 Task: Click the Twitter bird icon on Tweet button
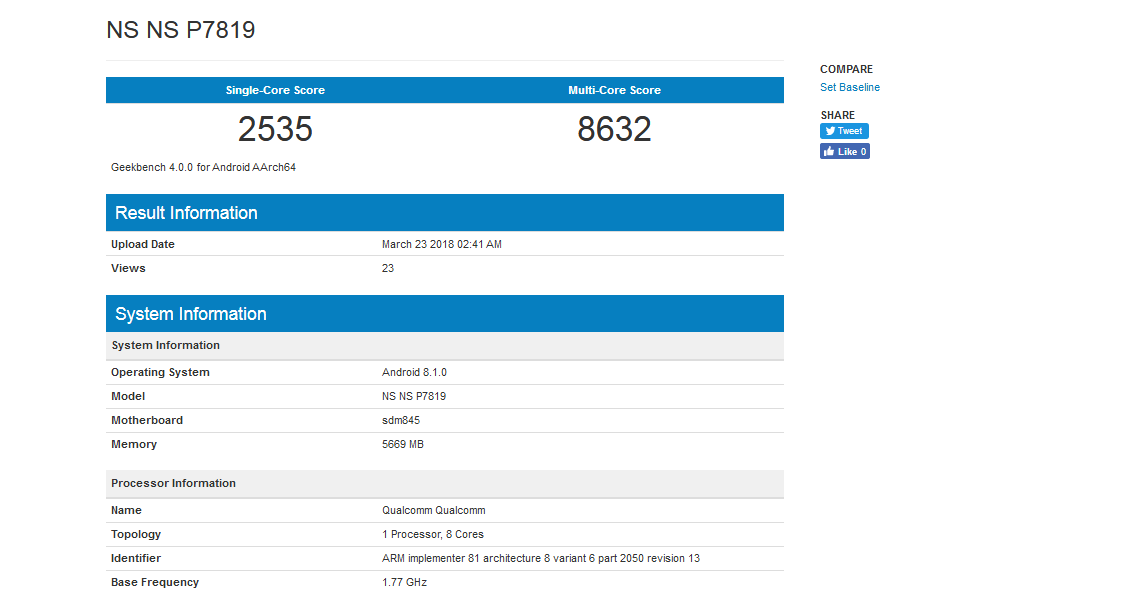coord(830,131)
